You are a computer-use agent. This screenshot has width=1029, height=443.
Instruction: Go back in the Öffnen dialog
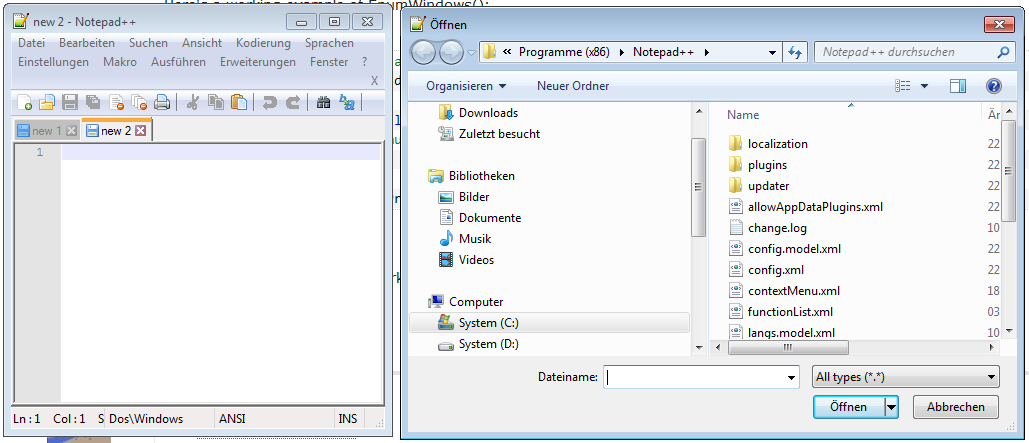(x=424, y=52)
